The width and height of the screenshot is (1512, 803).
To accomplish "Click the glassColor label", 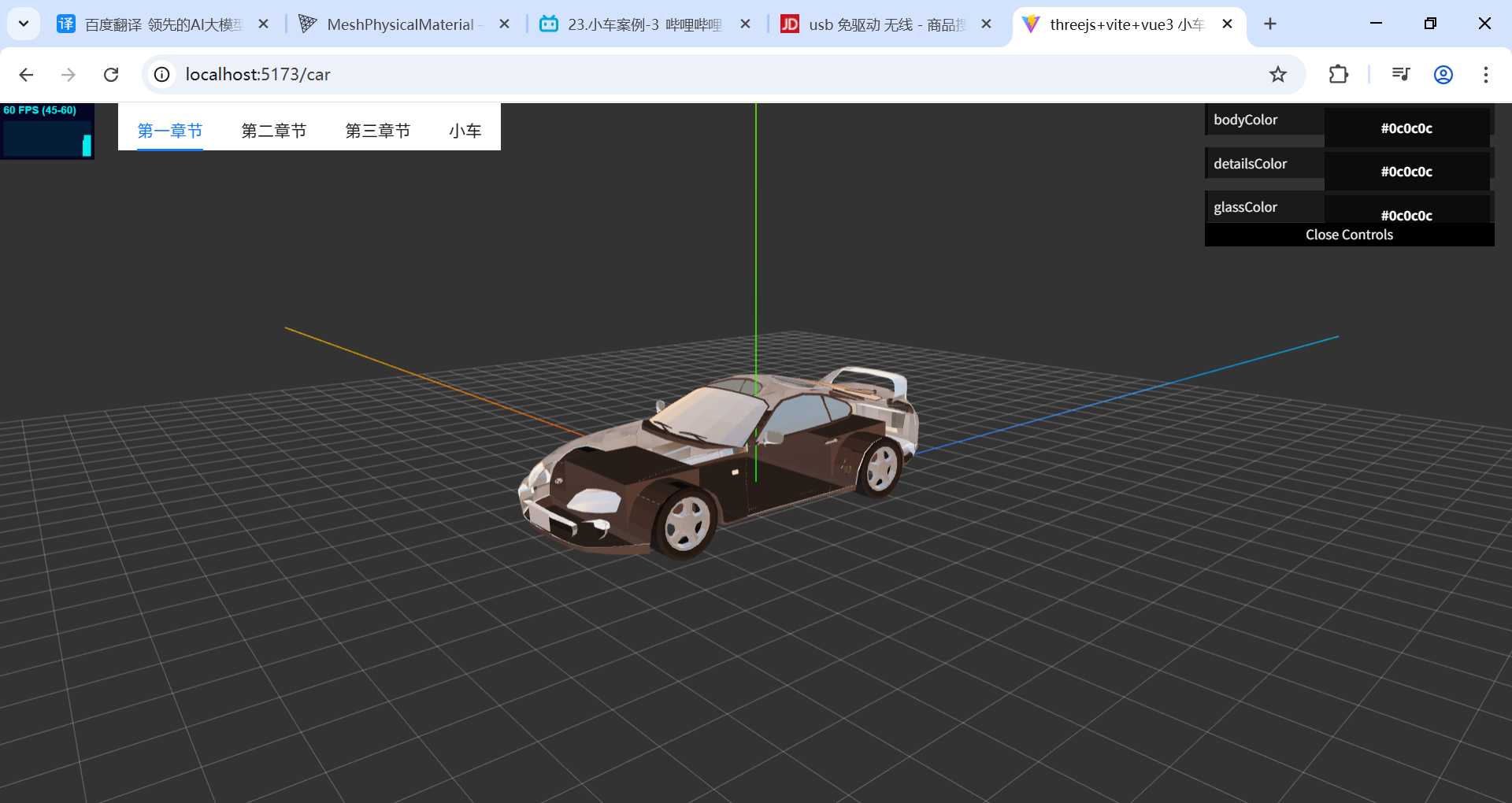I will 1246,207.
